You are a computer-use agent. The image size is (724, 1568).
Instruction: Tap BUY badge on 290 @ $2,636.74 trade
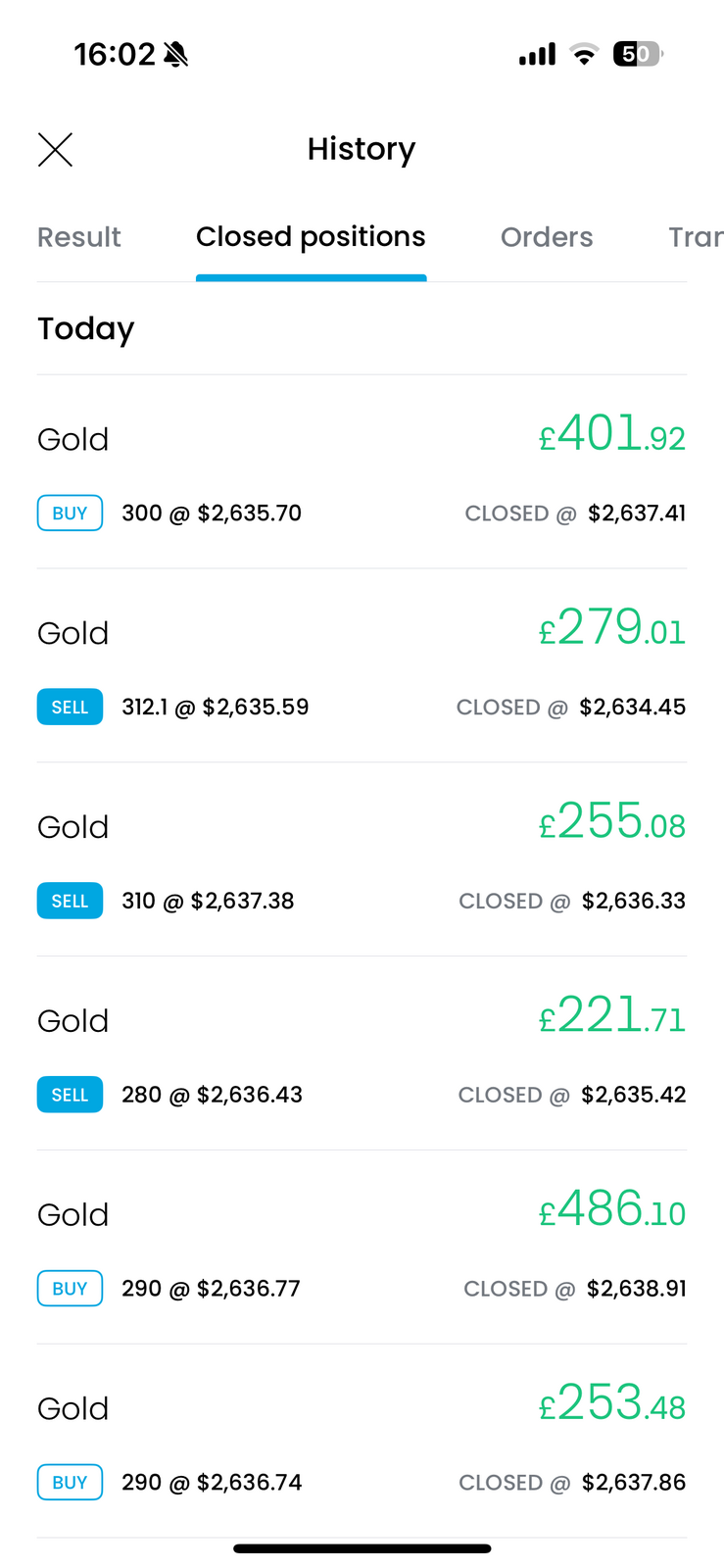coord(70,1483)
